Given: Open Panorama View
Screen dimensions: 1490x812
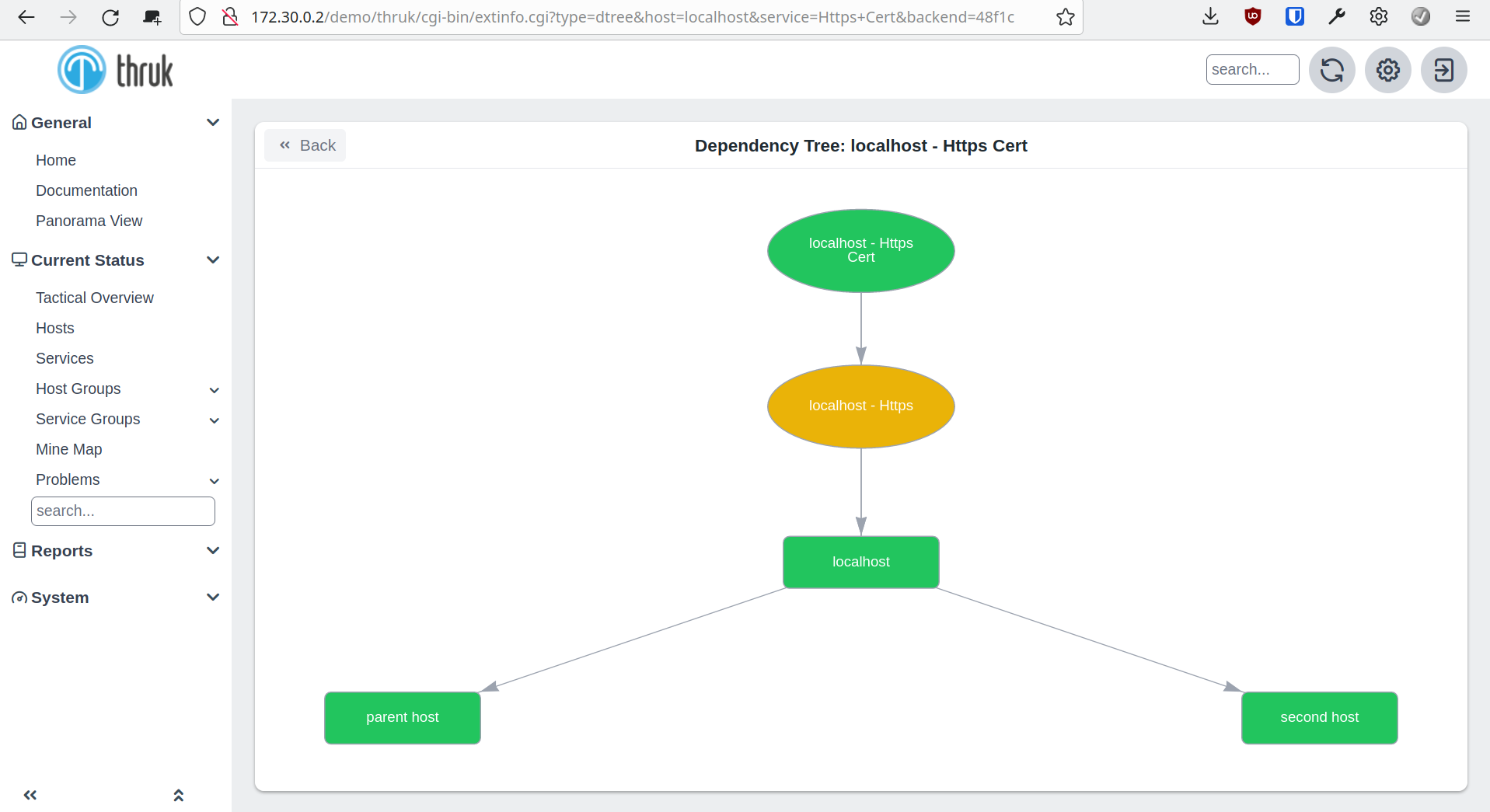Looking at the screenshot, I should click(x=89, y=221).
